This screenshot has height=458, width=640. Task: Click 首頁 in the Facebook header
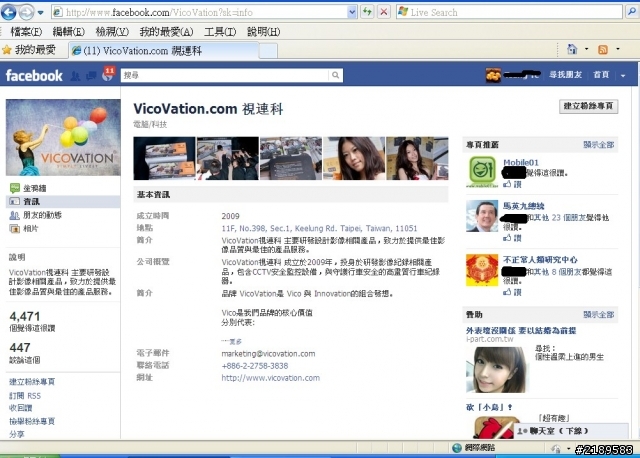601,75
